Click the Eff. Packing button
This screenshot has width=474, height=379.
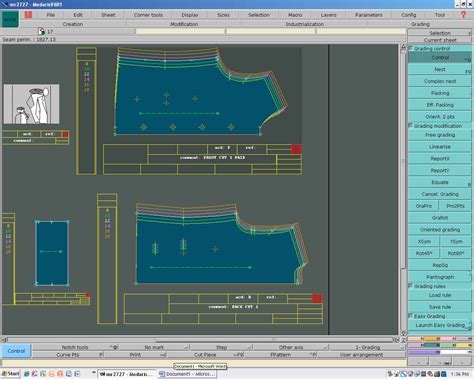click(440, 105)
